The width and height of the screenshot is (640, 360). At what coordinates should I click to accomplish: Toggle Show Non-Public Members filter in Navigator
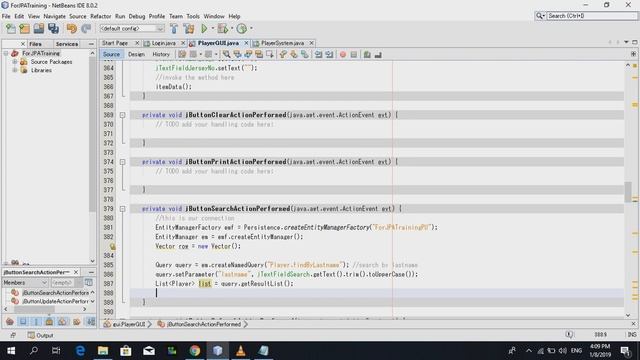point(49,322)
